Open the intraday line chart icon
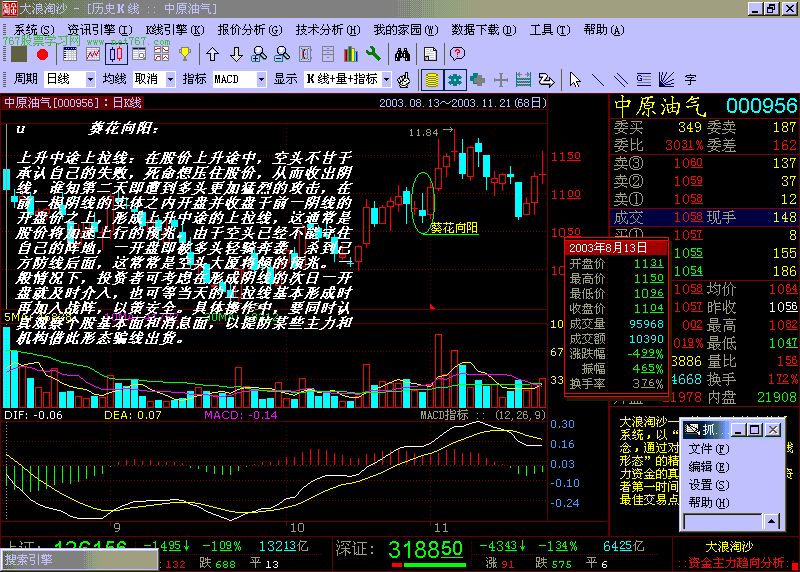This screenshot has height=572, width=800. 93,54
